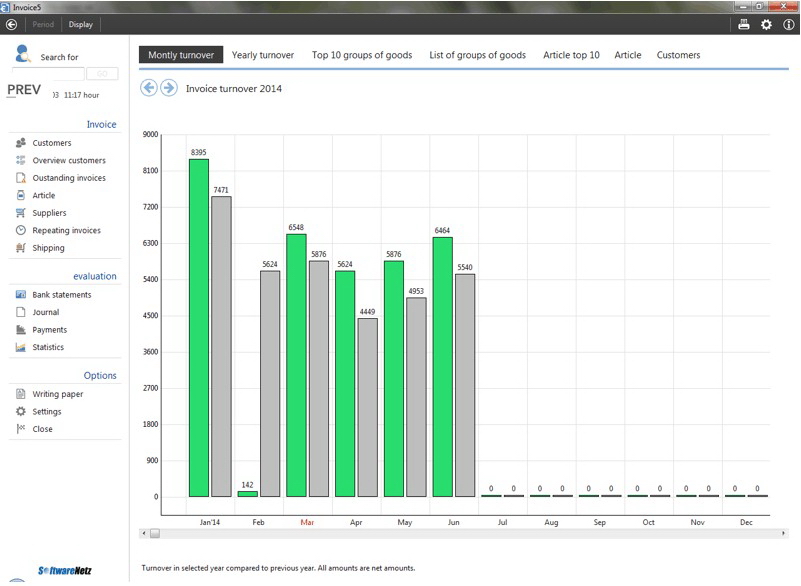Go to previous year with left arrow
This screenshot has width=801, height=586.
149,88
